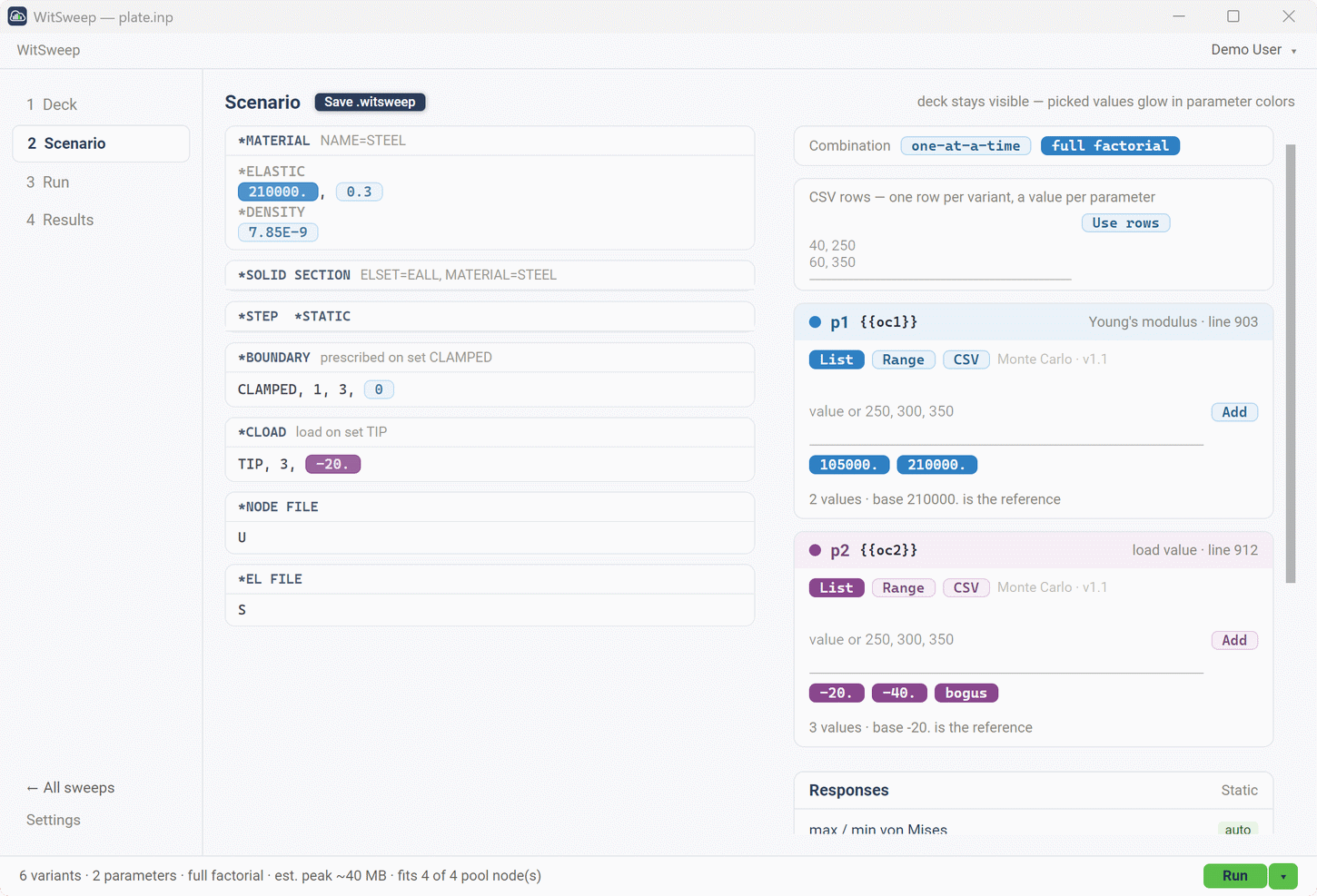The image size is (1317, 896).
Task: Click the -40. value chip under p2
Action: point(898,694)
